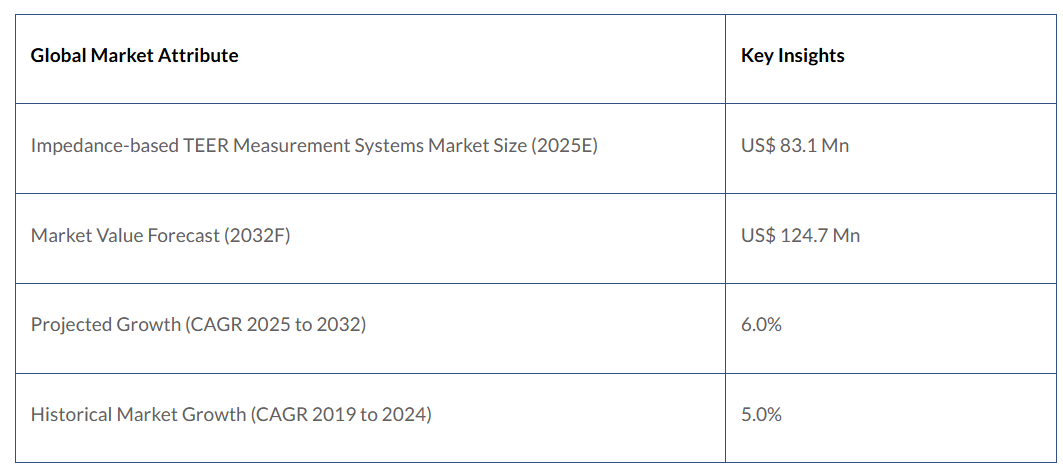This screenshot has width=1063, height=473.
Task: Click the Projected Growth row label
Action: (198, 325)
